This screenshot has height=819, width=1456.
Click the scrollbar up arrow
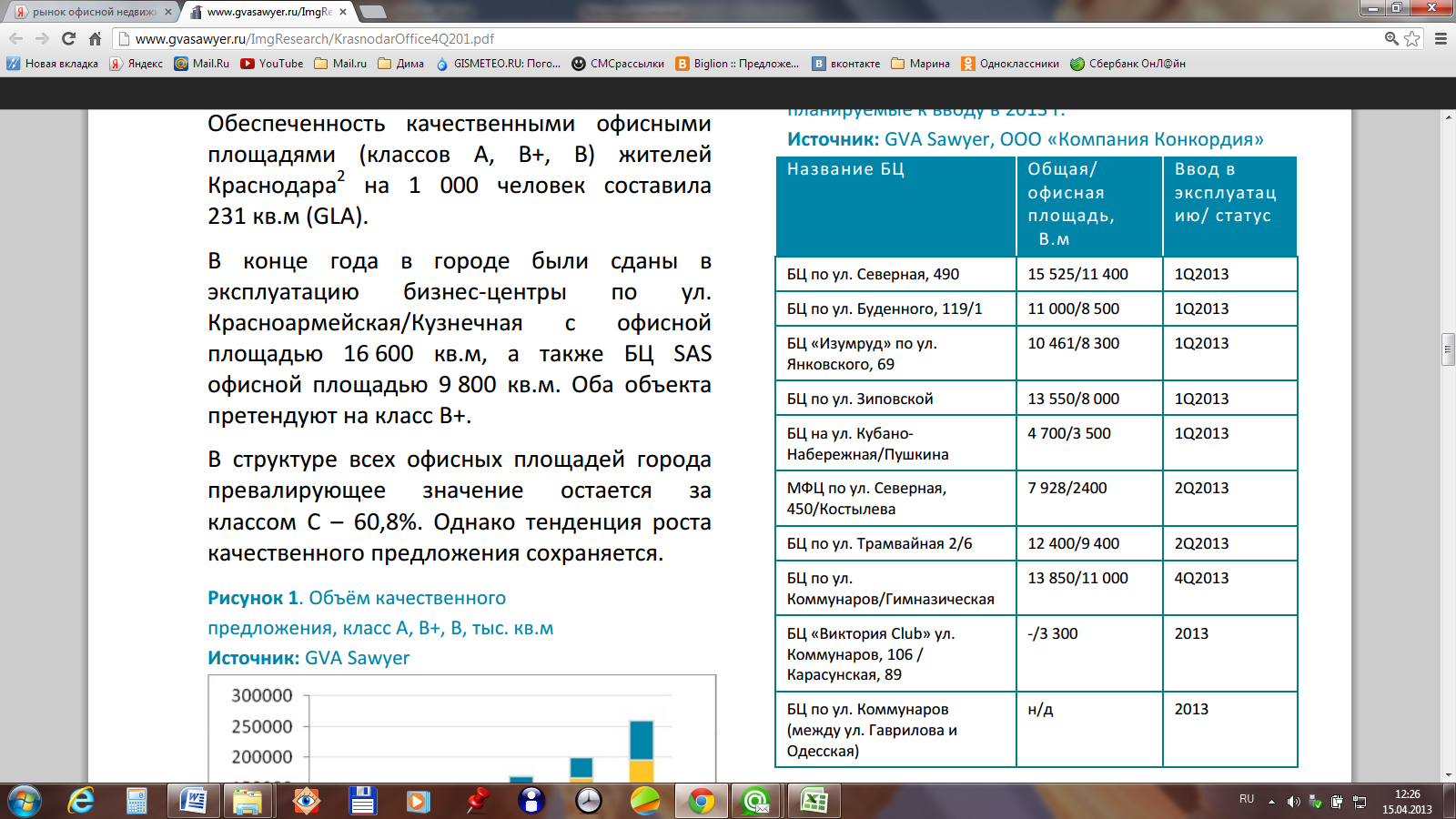pyautogui.click(x=1449, y=118)
